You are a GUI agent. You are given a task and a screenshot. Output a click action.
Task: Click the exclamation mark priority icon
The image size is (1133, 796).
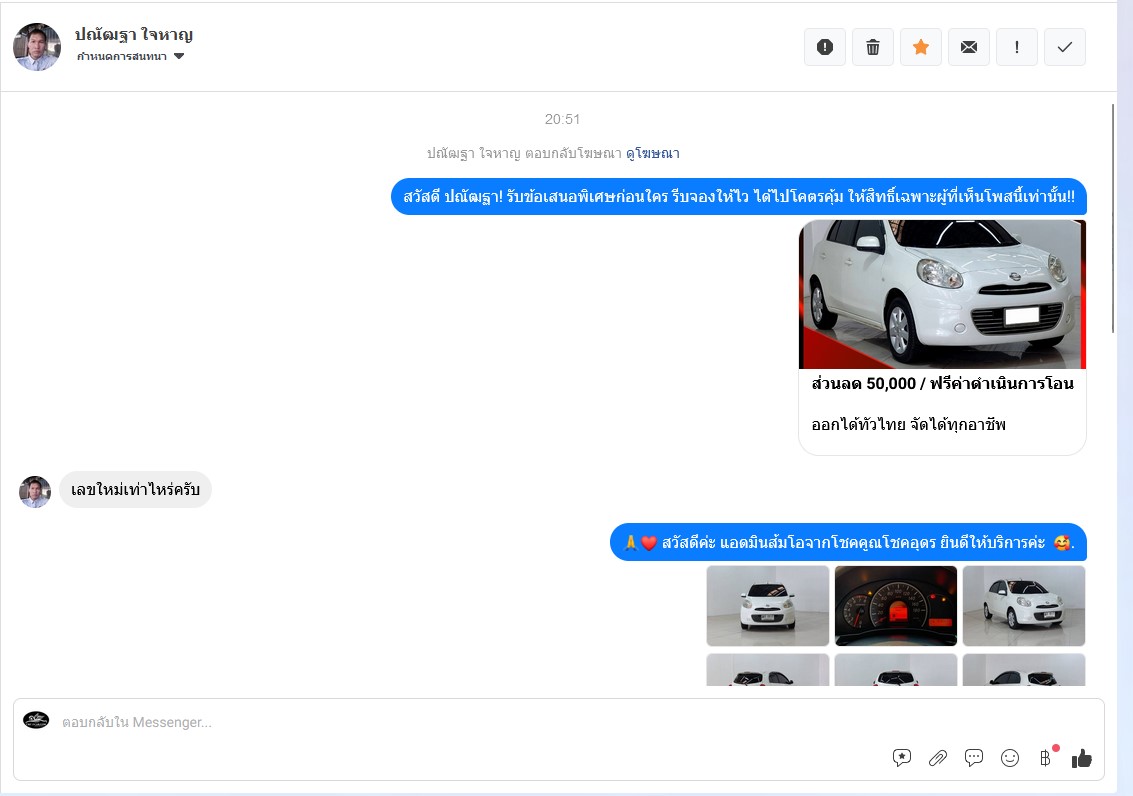click(x=1017, y=47)
